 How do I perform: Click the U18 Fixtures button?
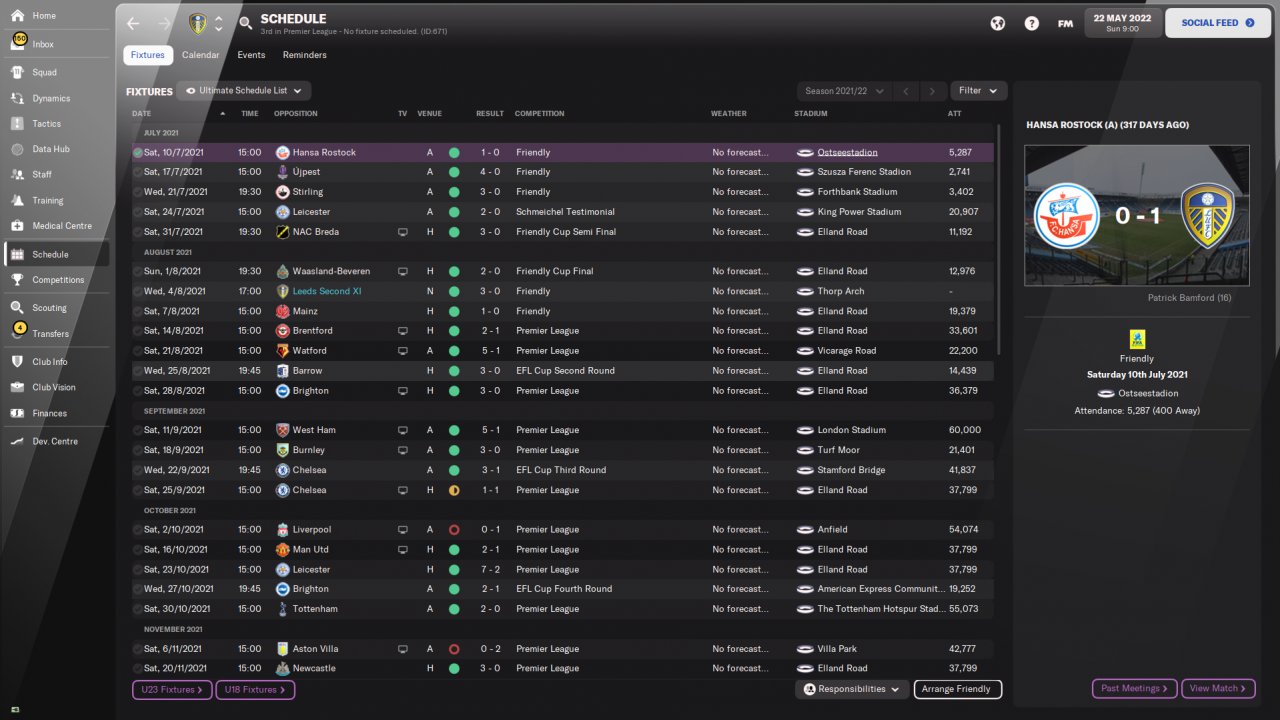click(x=255, y=690)
